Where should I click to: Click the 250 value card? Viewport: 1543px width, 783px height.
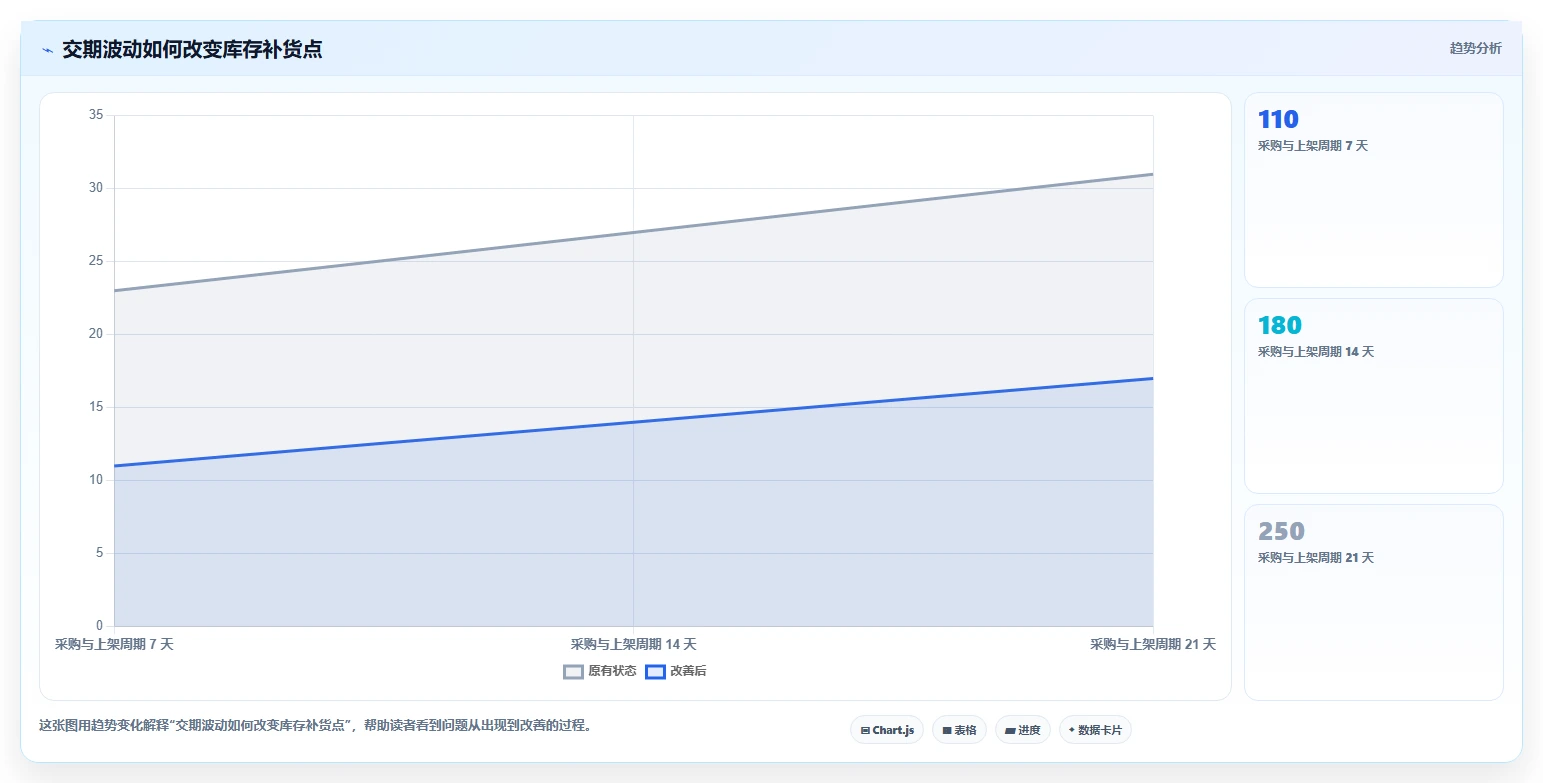coord(1373,602)
